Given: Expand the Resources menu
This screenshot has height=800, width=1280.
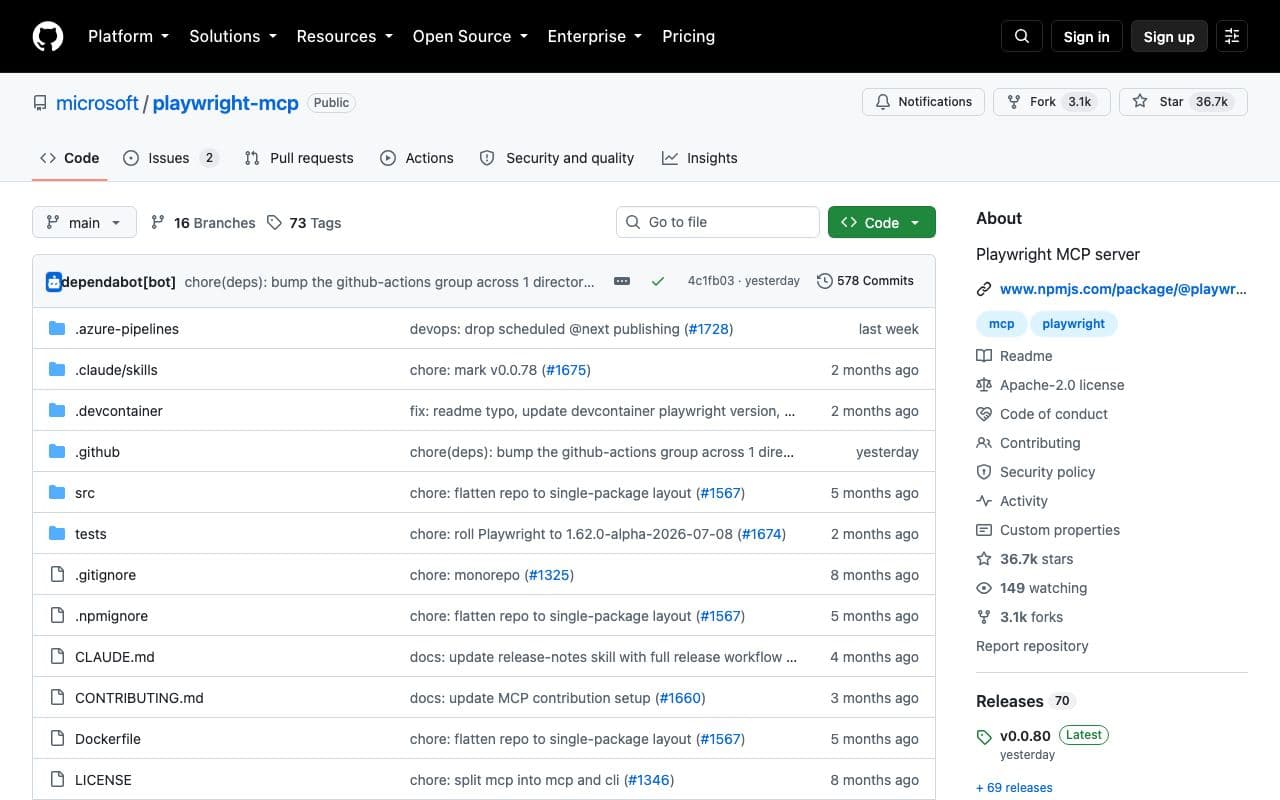Looking at the screenshot, I should 344,36.
